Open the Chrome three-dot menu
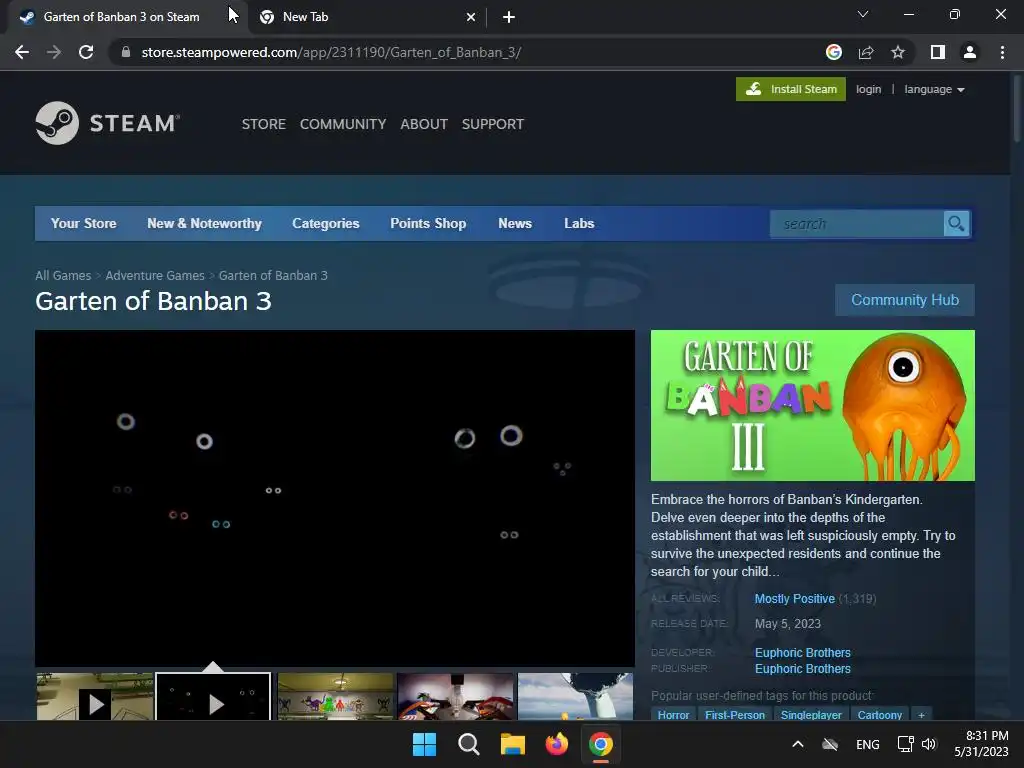1024x768 pixels. (x=1002, y=52)
